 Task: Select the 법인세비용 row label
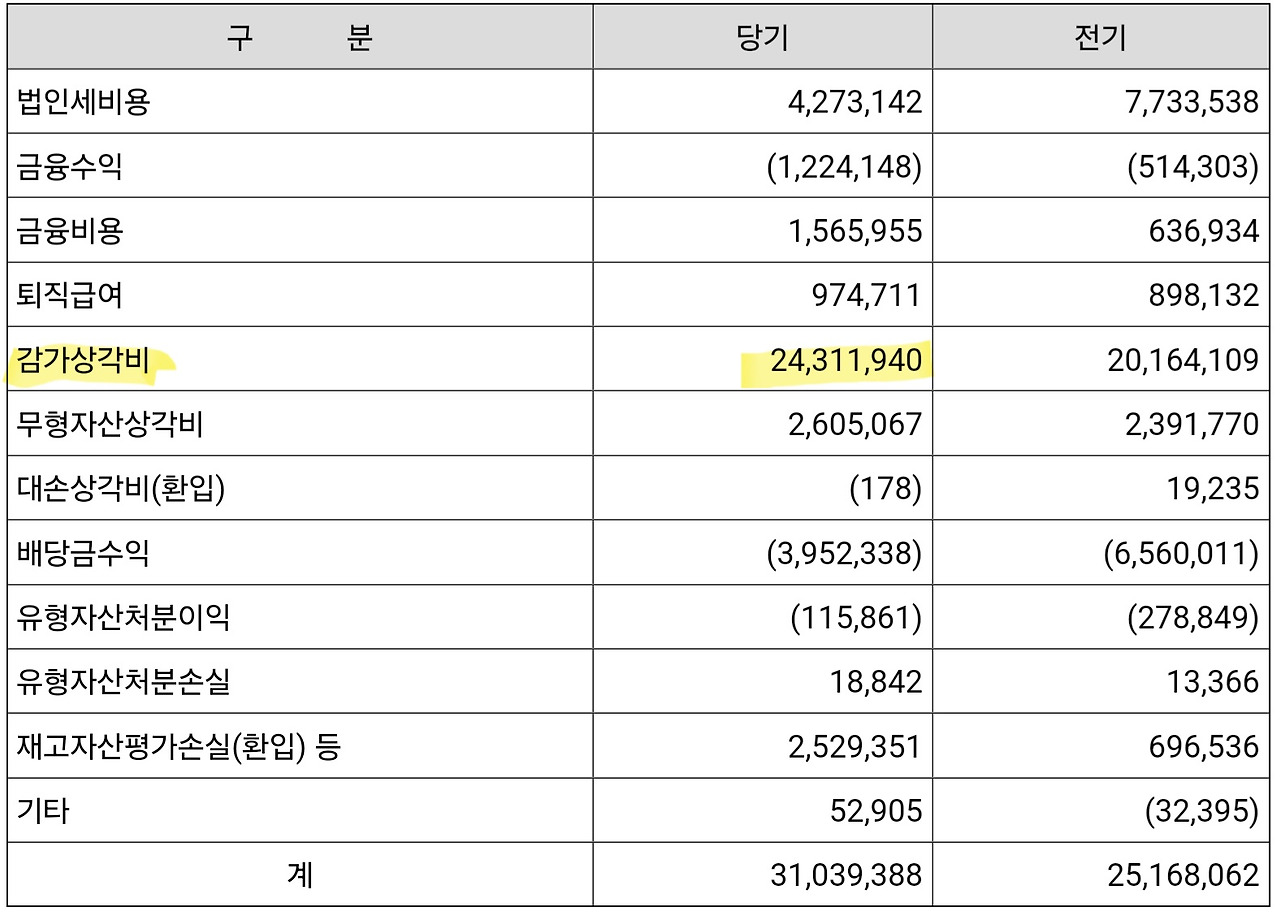pyautogui.click(x=84, y=101)
